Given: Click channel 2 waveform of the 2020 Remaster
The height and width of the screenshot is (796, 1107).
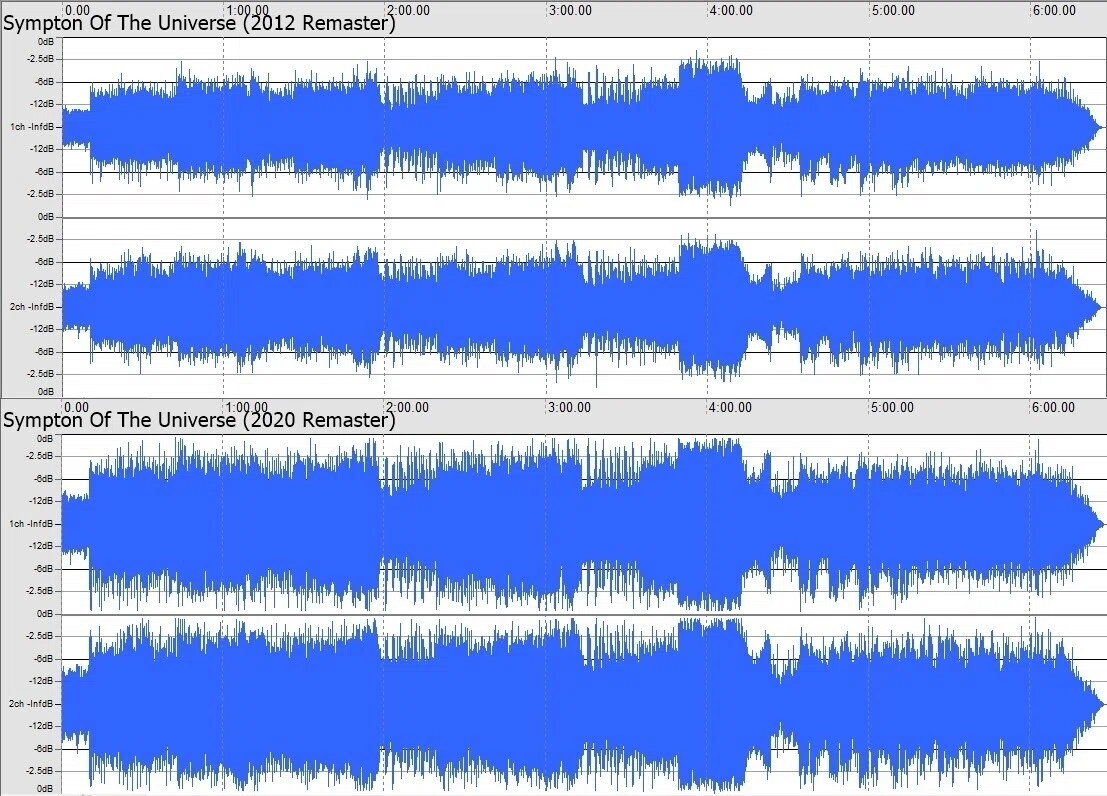Looking at the screenshot, I should 583,704.
